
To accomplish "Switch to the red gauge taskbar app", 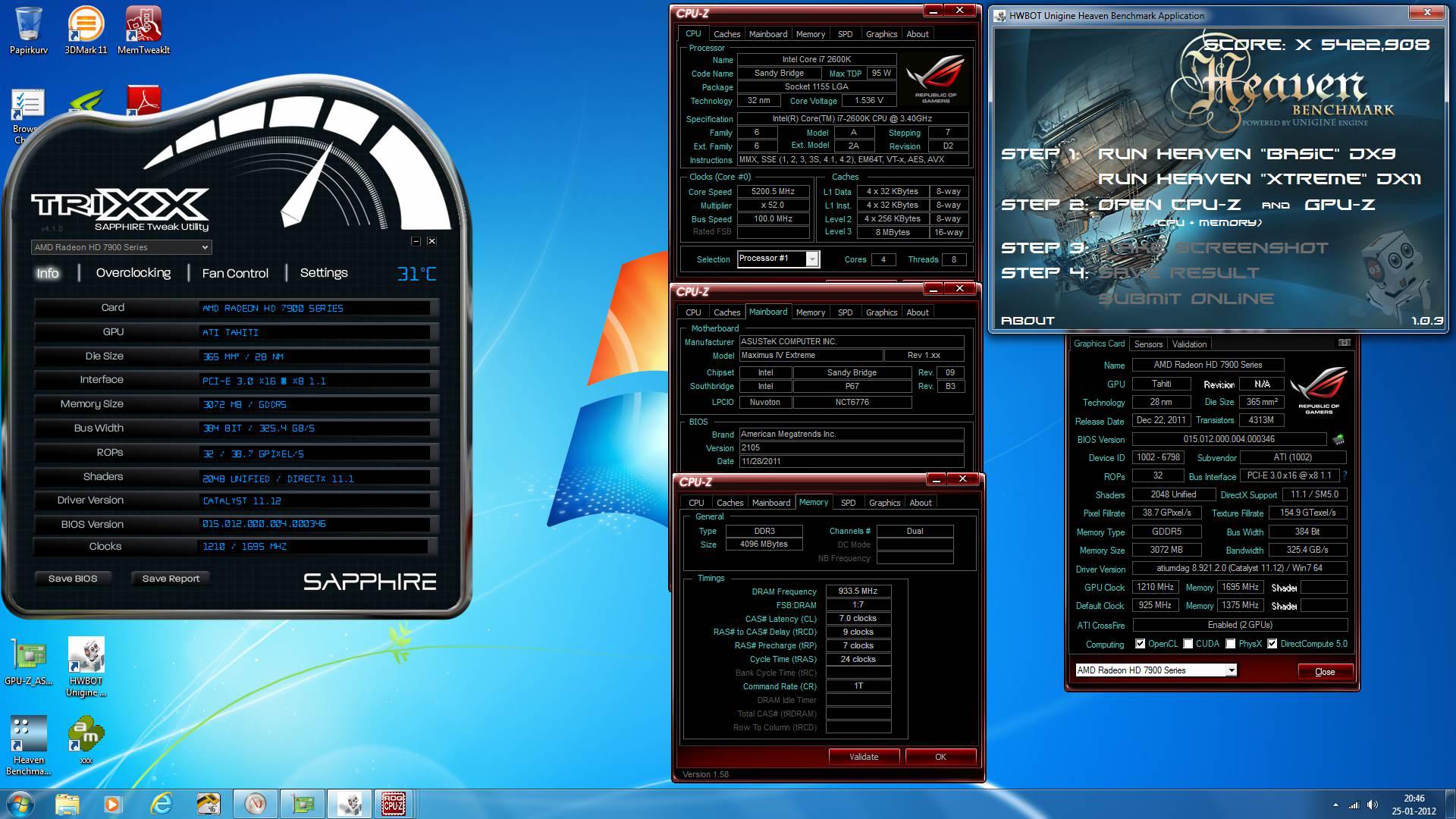I will [x=255, y=803].
